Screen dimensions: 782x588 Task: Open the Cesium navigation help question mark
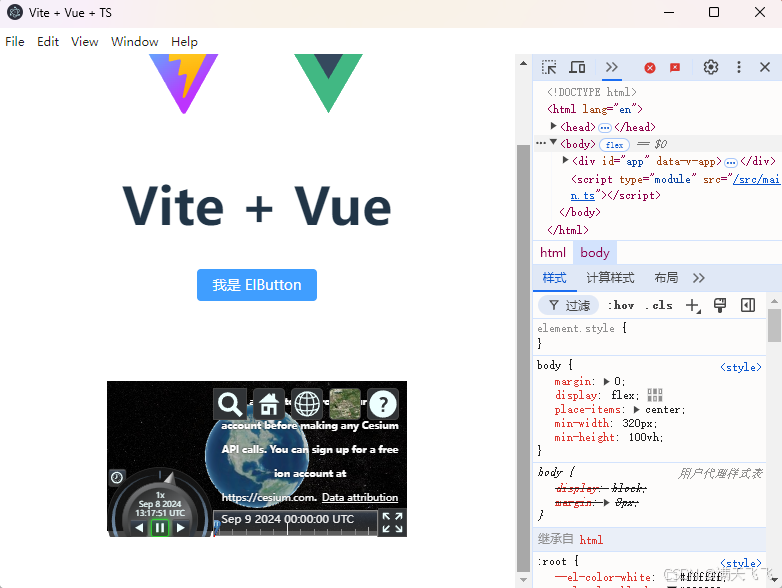[x=383, y=404]
